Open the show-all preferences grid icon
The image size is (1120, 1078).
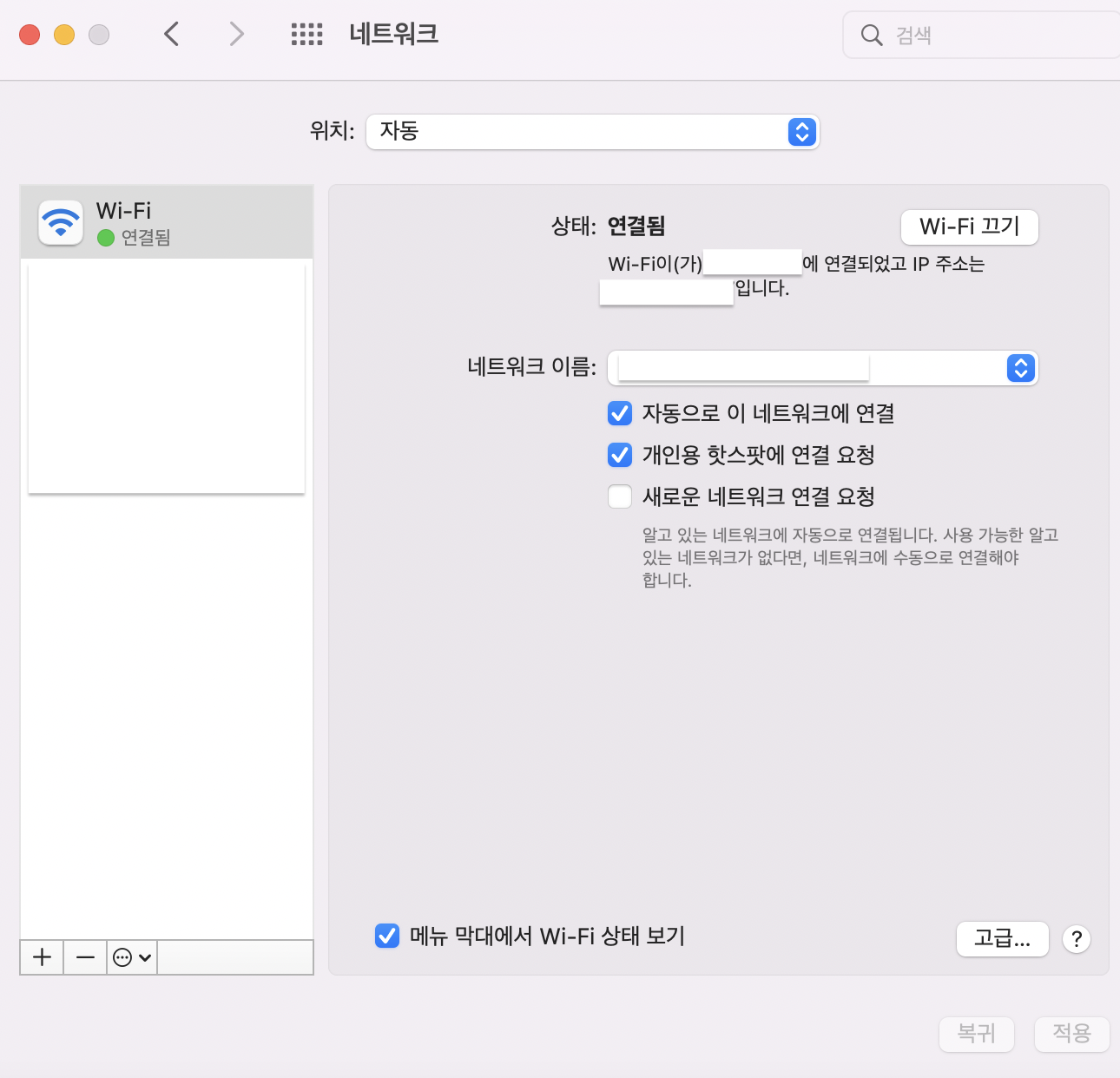click(x=306, y=35)
